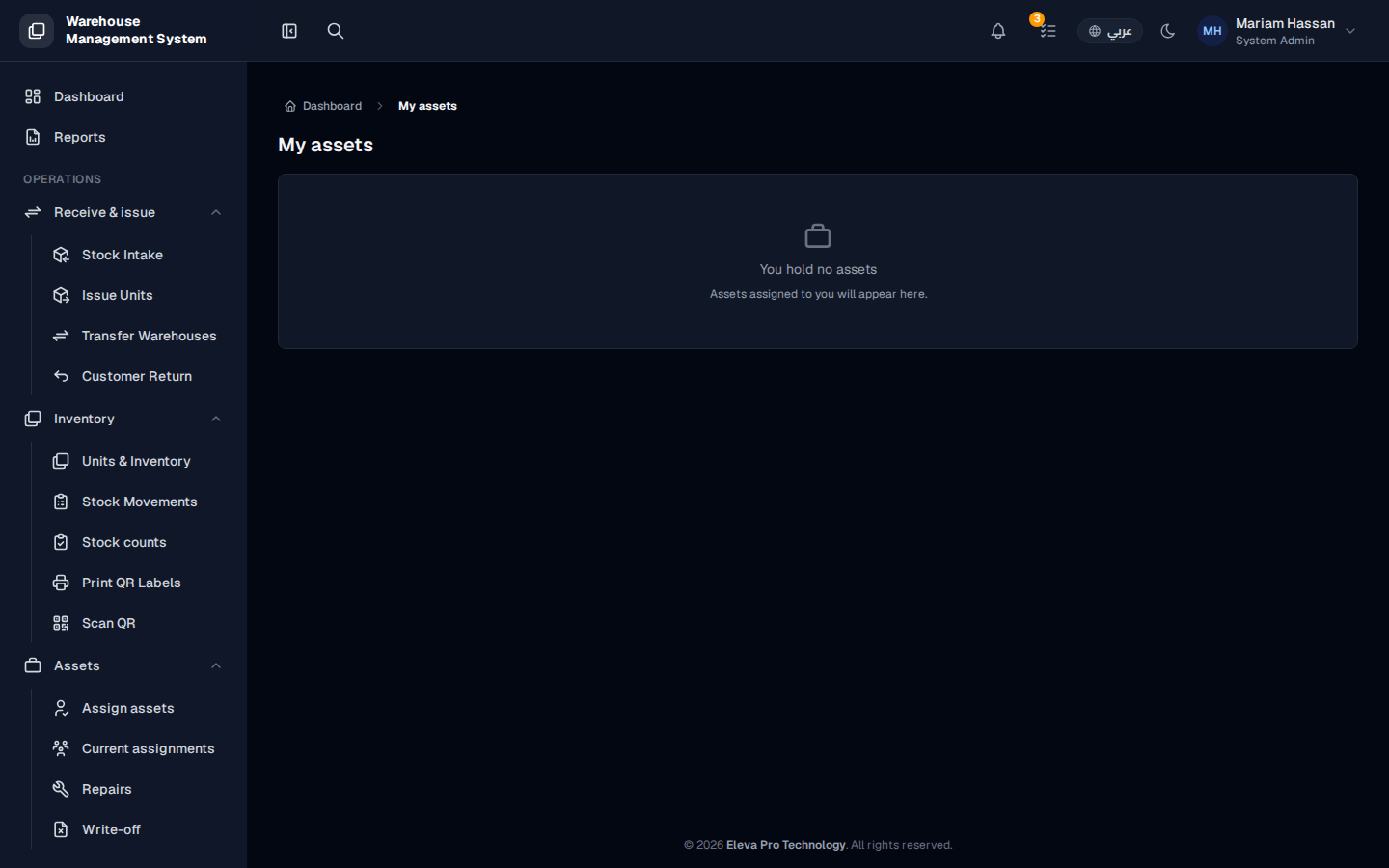Open the Current assignments page
This screenshot has width=1389, height=868.
(x=137, y=748)
